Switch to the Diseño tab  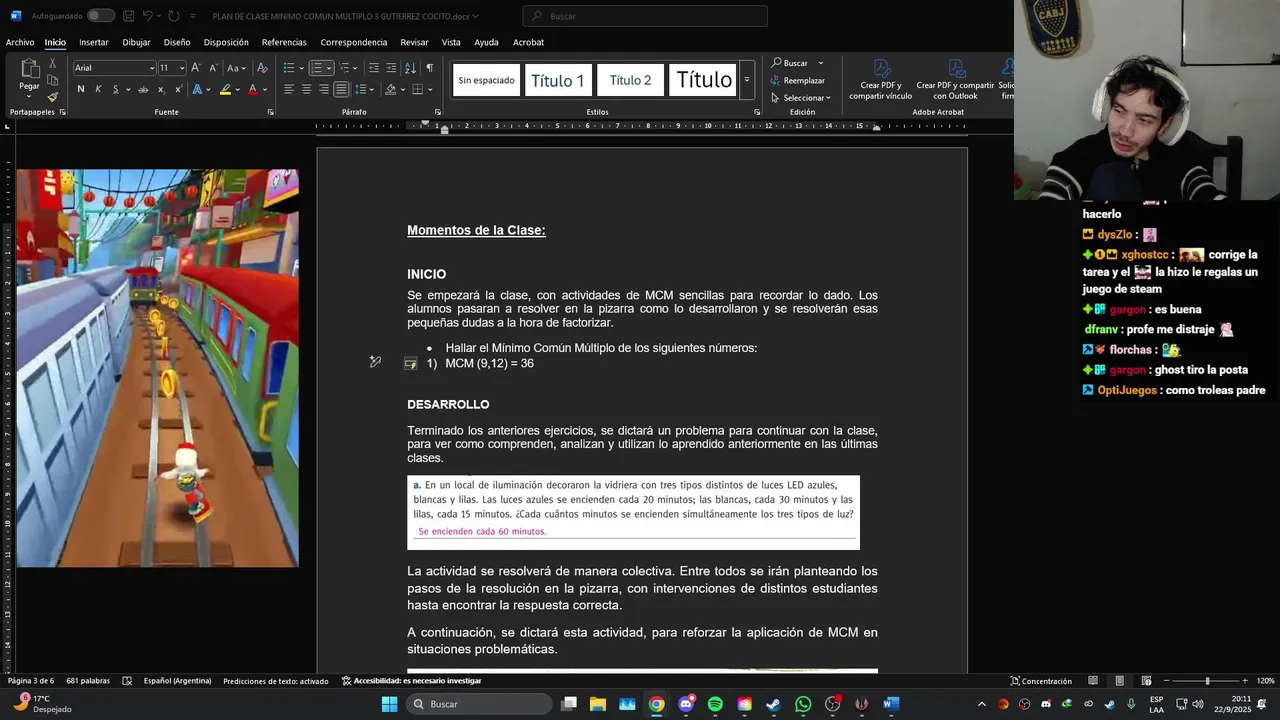177,42
